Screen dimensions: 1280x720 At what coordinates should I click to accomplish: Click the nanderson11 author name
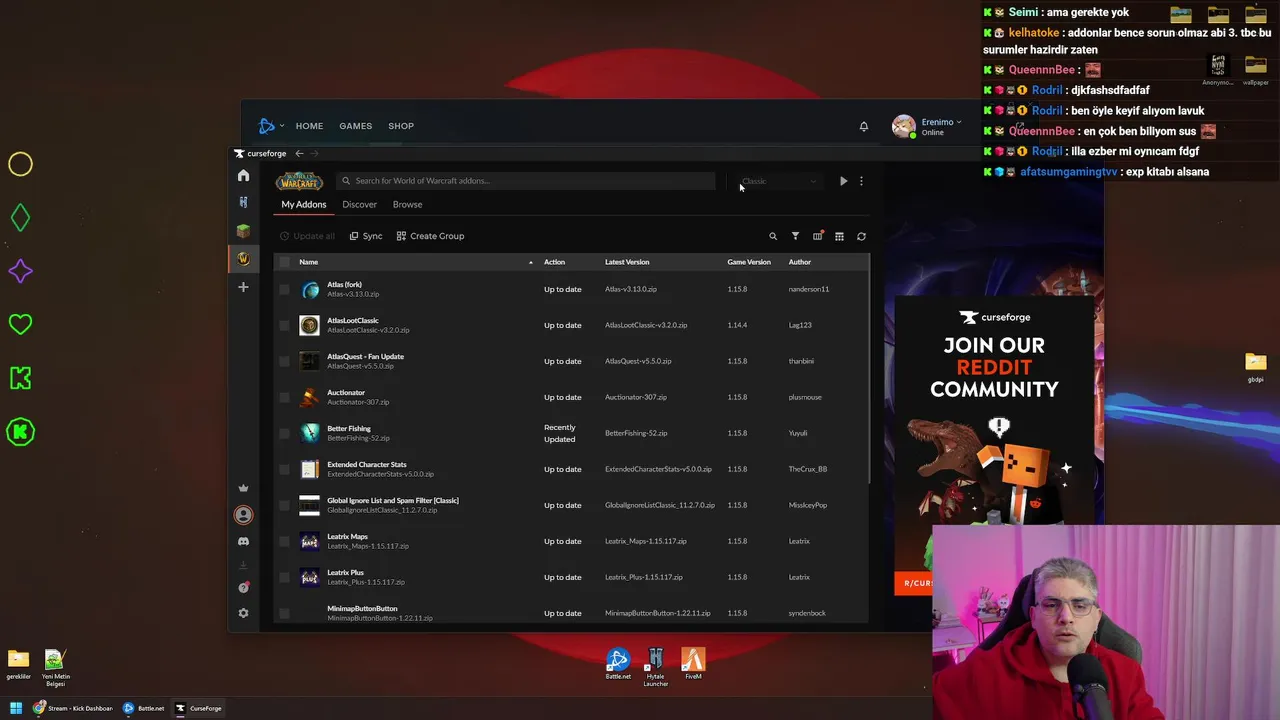(x=808, y=289)
